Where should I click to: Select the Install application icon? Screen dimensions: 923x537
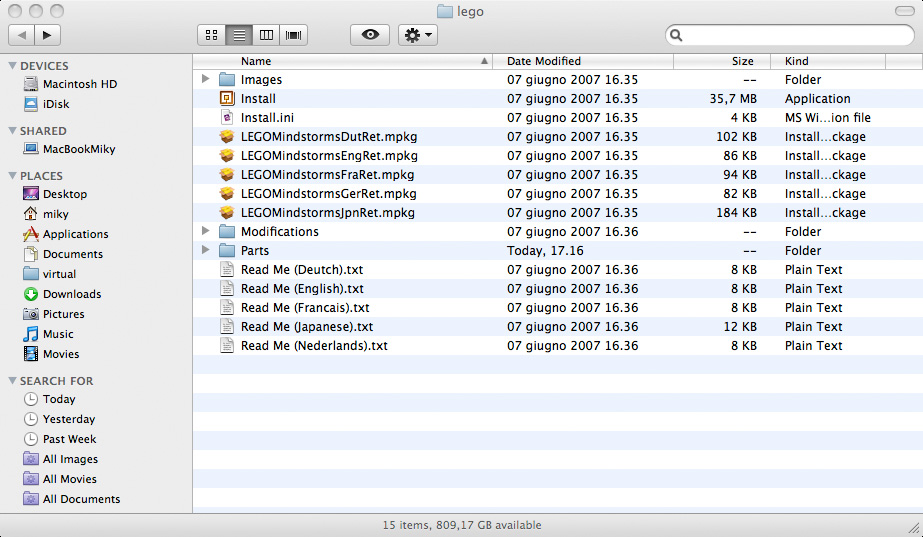click(227, 99)
